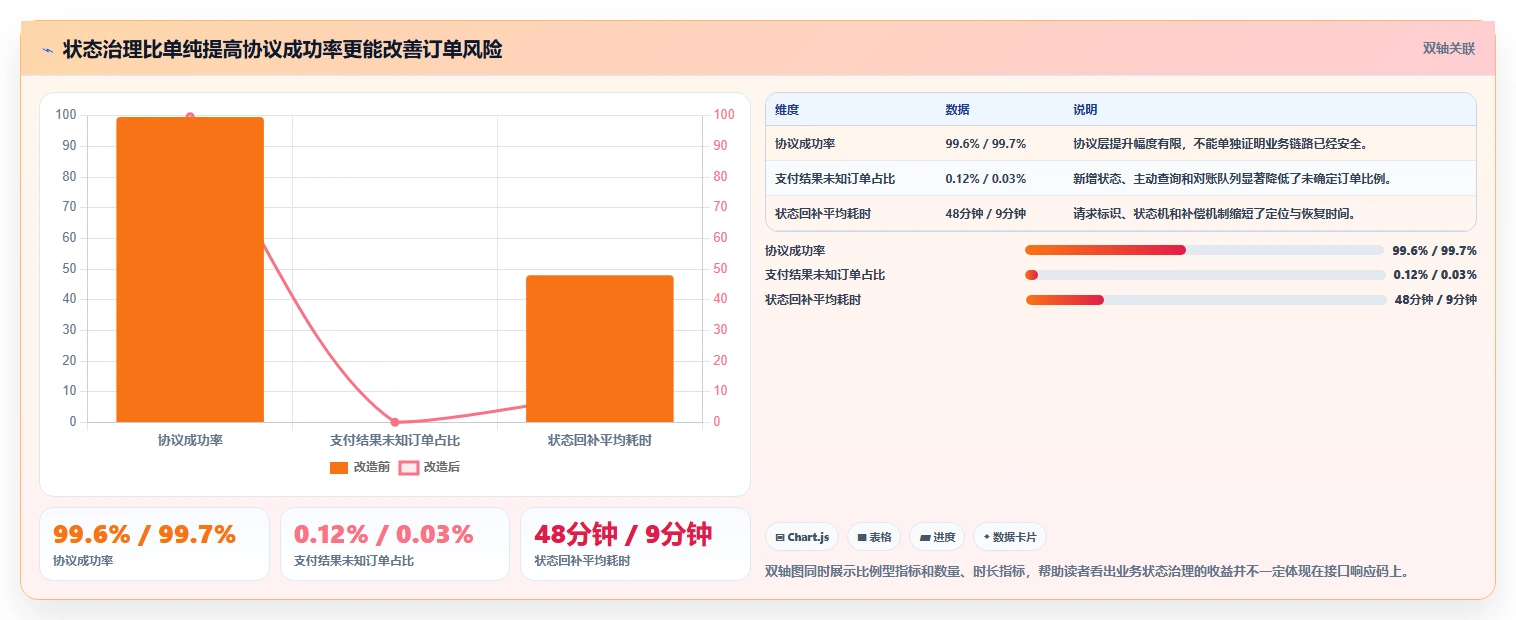The height and width of the screenshot is (620, 1516).
Task: Click the 协议成功率 progress bar
Action: click(1204, 250)
